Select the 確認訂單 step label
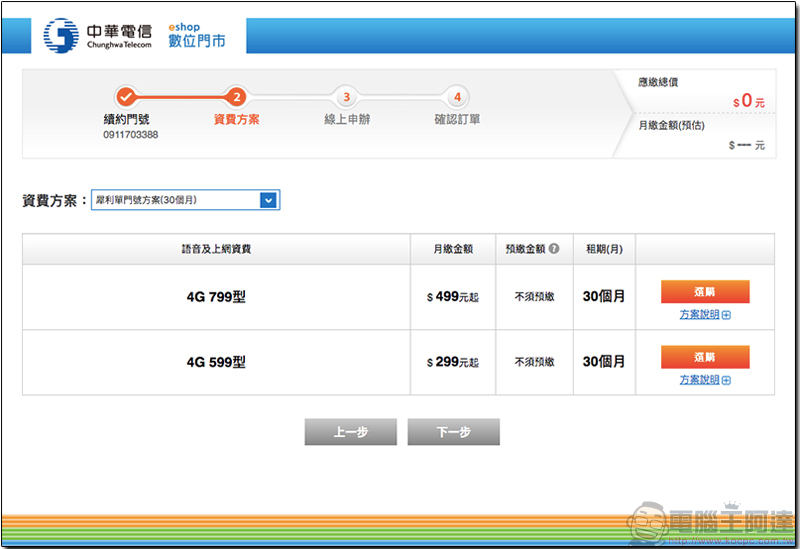The image size is (800, 549). [x=457, y=120]
